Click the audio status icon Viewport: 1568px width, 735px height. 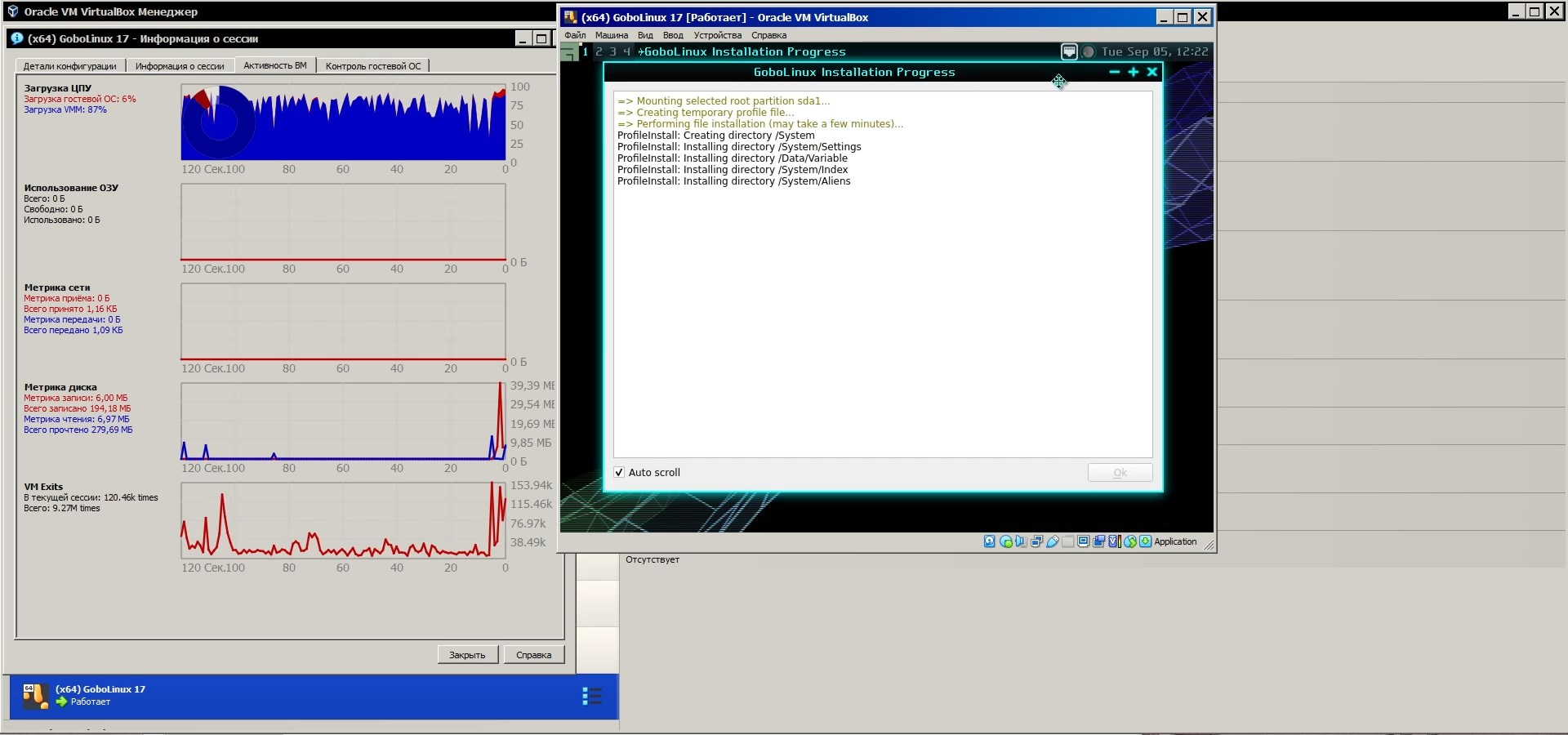[1021, 541]
